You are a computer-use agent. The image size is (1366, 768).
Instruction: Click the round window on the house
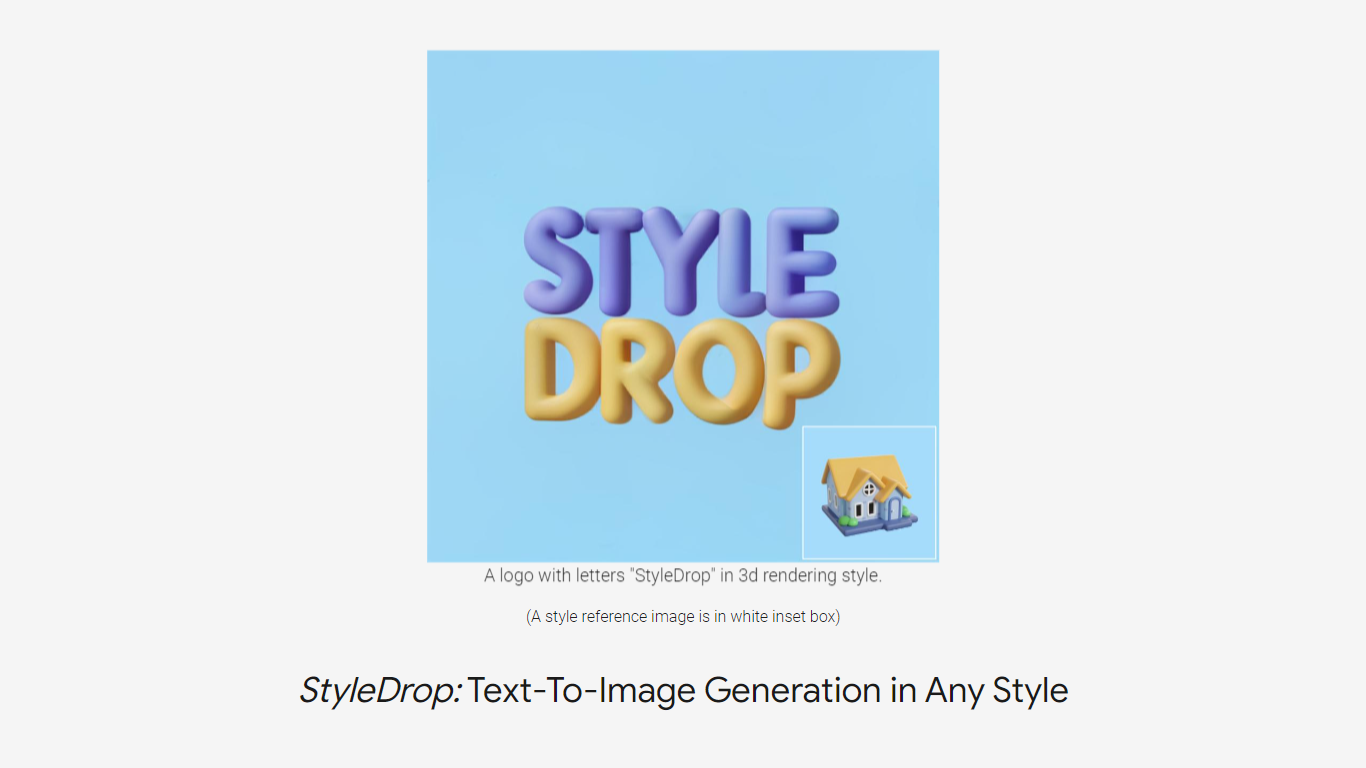tap(870, 489)
